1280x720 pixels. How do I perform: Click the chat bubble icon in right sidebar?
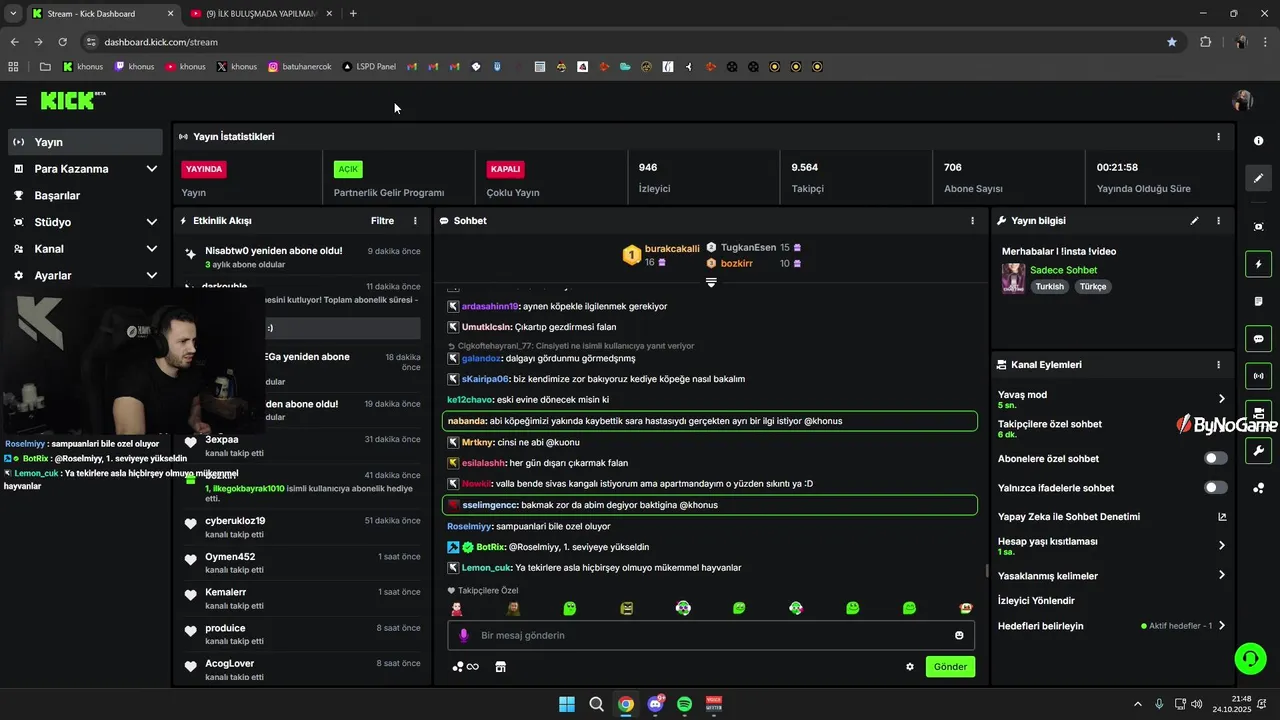click(x=1258, y=339)
